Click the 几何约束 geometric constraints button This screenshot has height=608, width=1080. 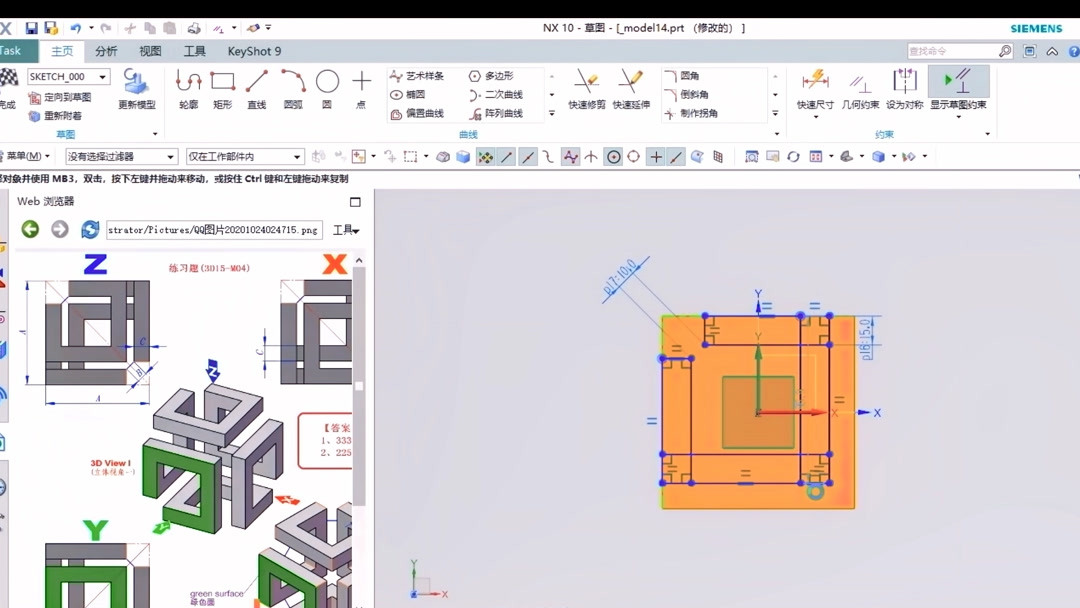click(x=860, y=89)
